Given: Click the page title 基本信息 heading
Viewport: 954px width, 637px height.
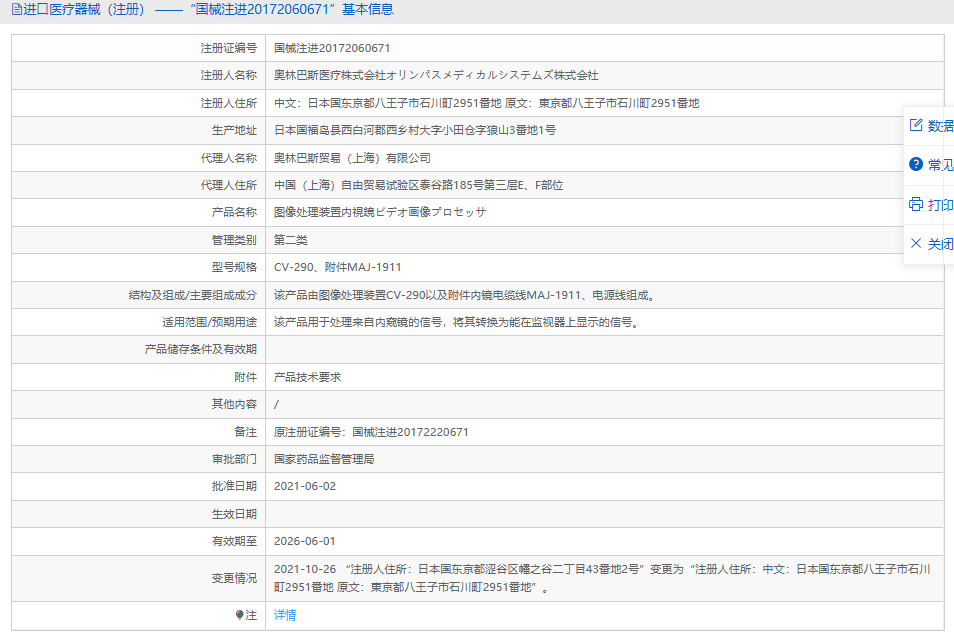Looking at the screenshot, I should pyautogui.click(x=367, y=9).
